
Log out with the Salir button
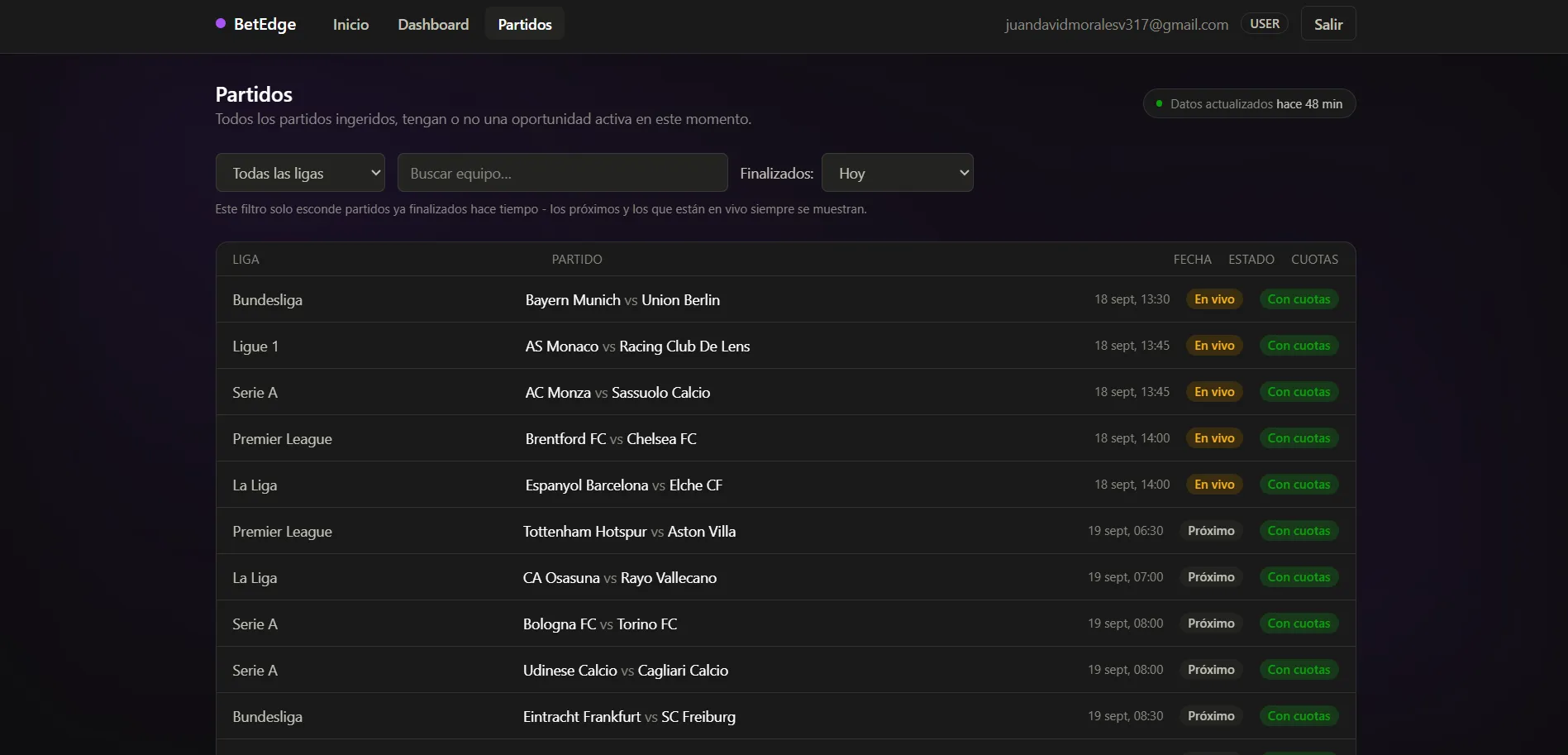[x=1328, y=24]
